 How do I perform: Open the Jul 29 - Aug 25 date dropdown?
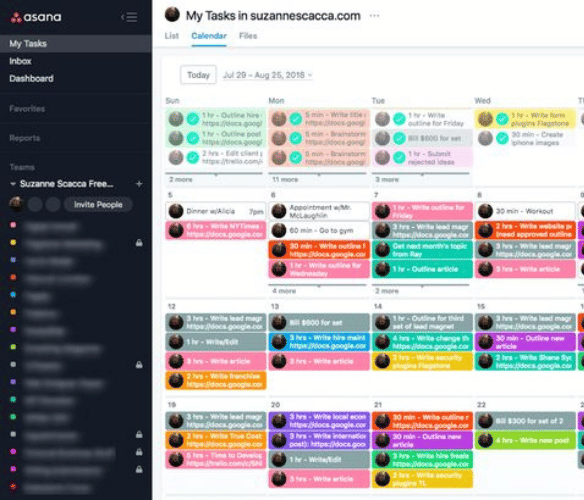[267, 75]
